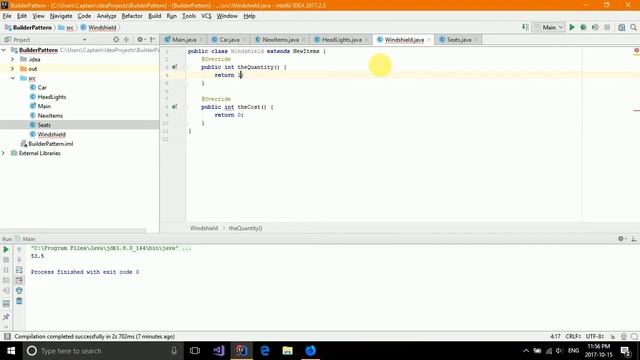Click the UTF-8 encoding in status bar
The width and height of the screenshot is (640, 360).
pos(595,336)
